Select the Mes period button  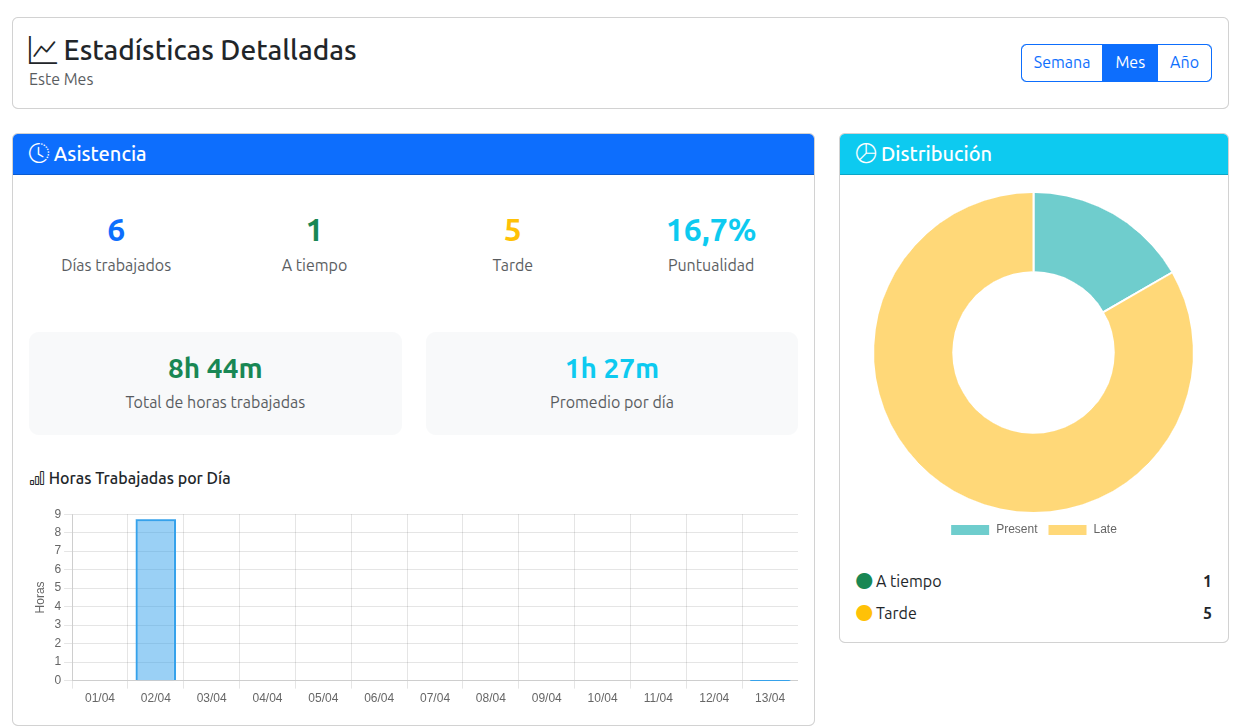pyautogui.click(x=1130, y=62)
